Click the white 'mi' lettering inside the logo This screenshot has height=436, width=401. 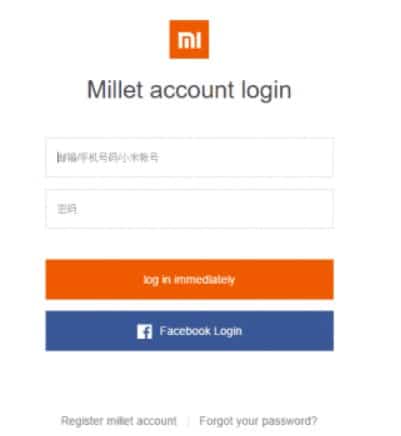click(x=189, y=40)
